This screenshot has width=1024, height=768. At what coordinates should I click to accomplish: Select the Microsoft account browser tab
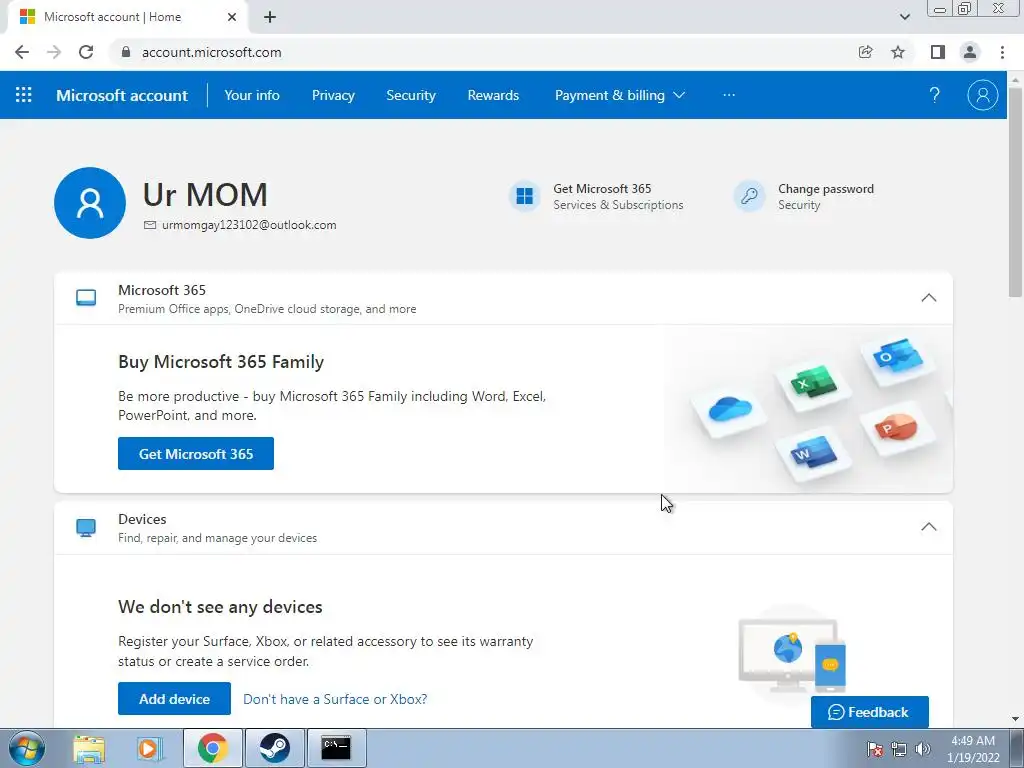(127, 17)
